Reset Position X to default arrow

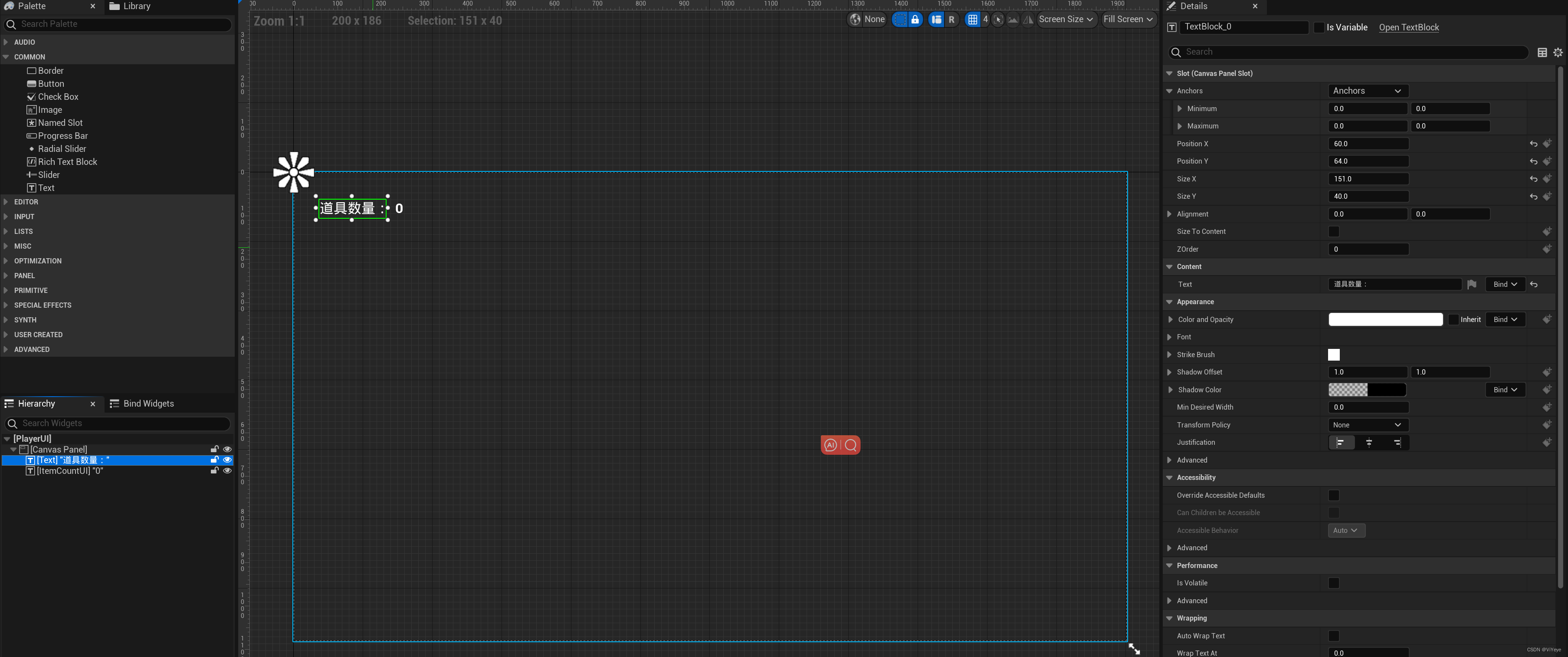pyautogui.click(x=1533, y=145)
